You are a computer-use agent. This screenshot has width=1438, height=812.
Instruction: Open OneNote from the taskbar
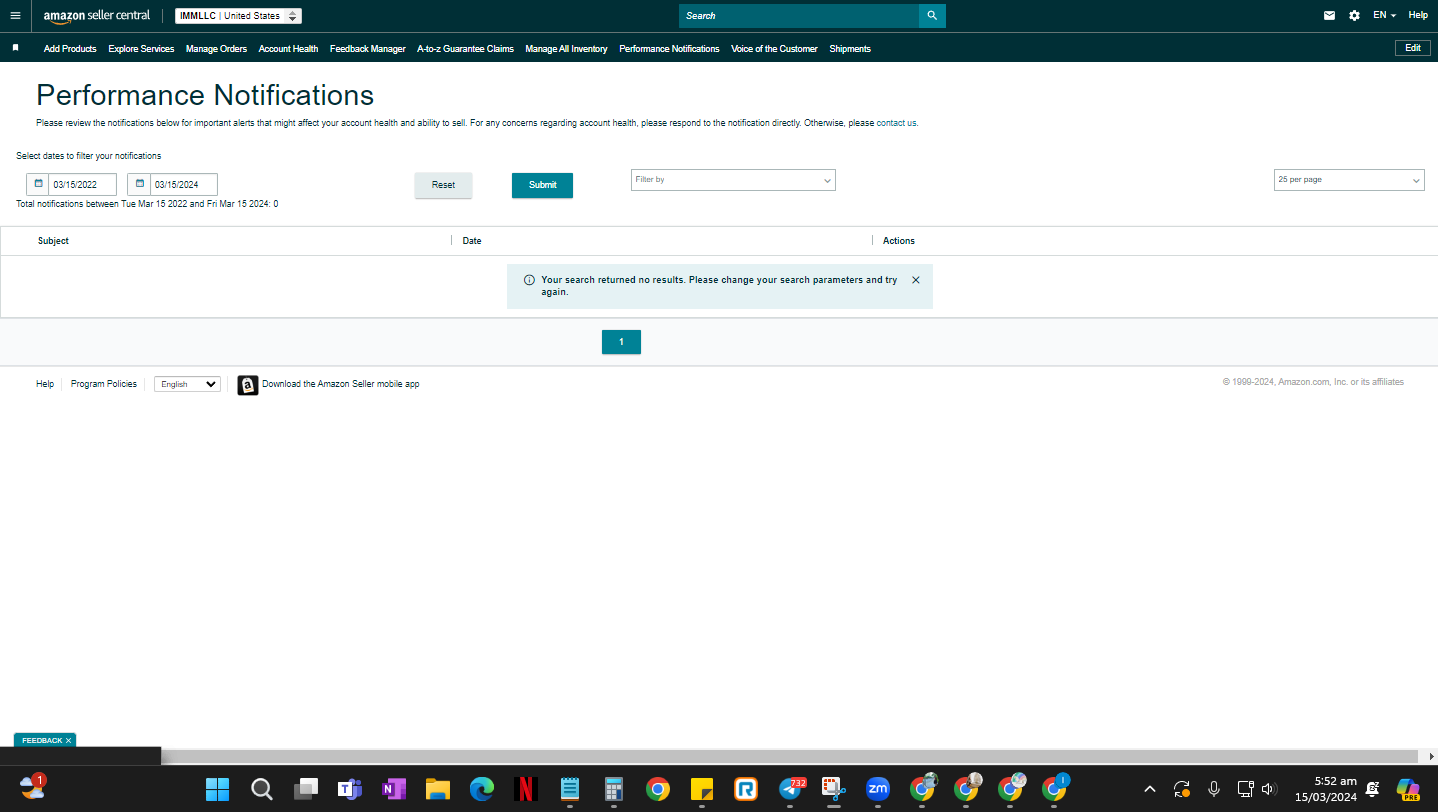(393, 789)
